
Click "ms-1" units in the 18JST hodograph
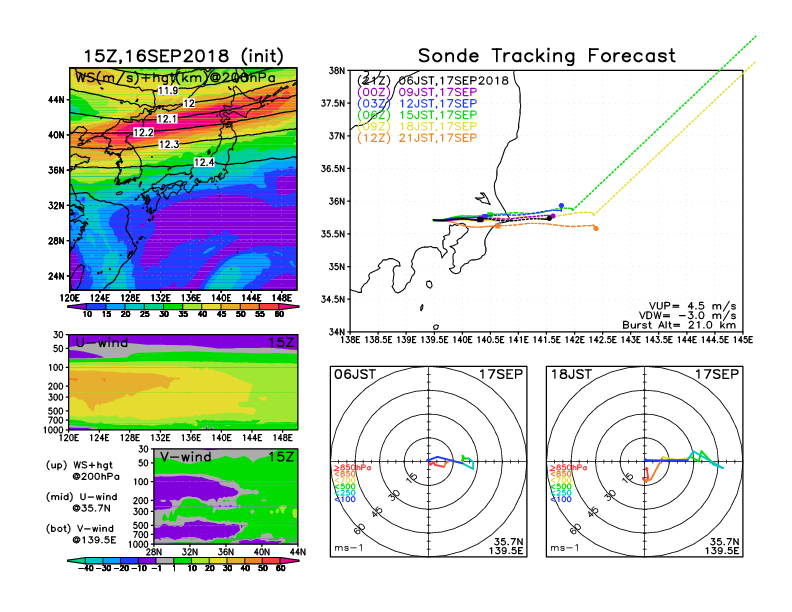(x=565, y=548)
